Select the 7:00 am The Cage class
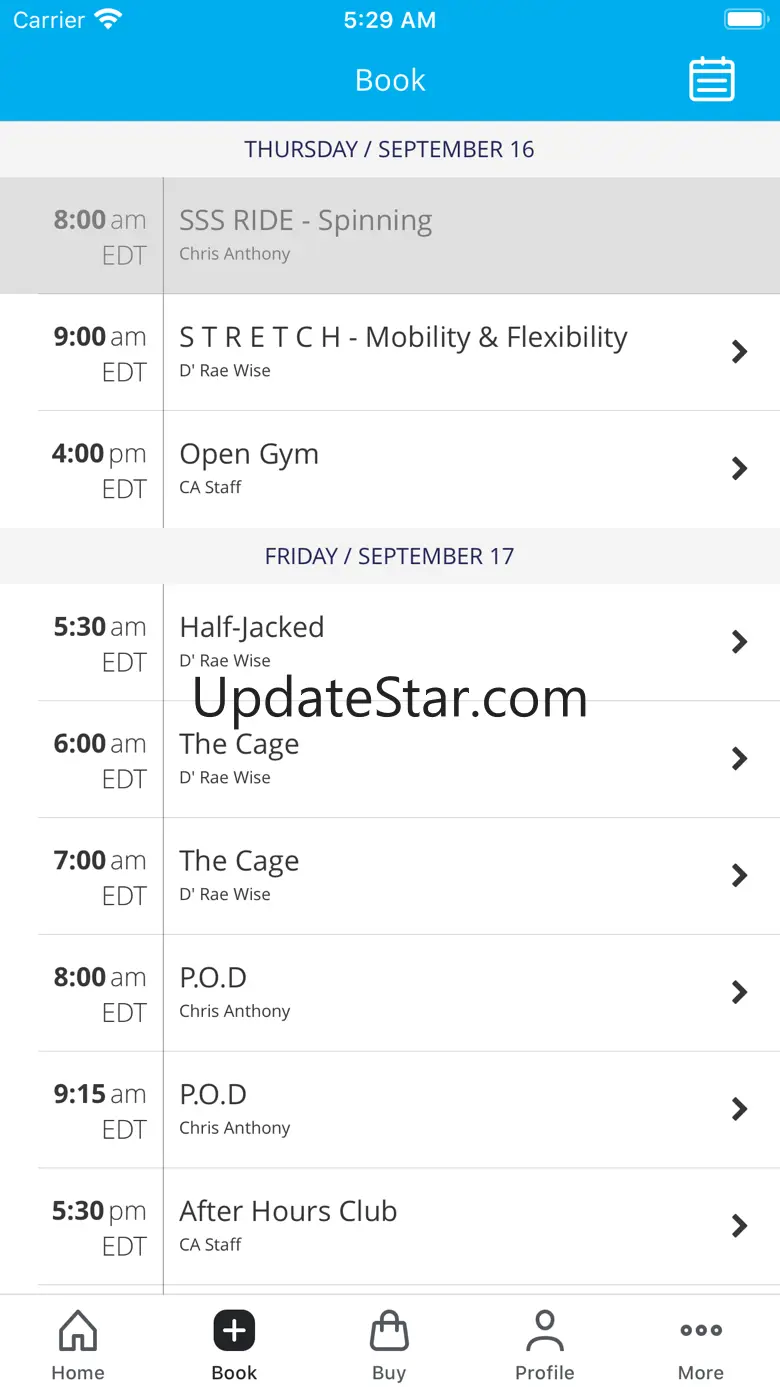This screenshot has width=780, height=1387. coord(400,876)
